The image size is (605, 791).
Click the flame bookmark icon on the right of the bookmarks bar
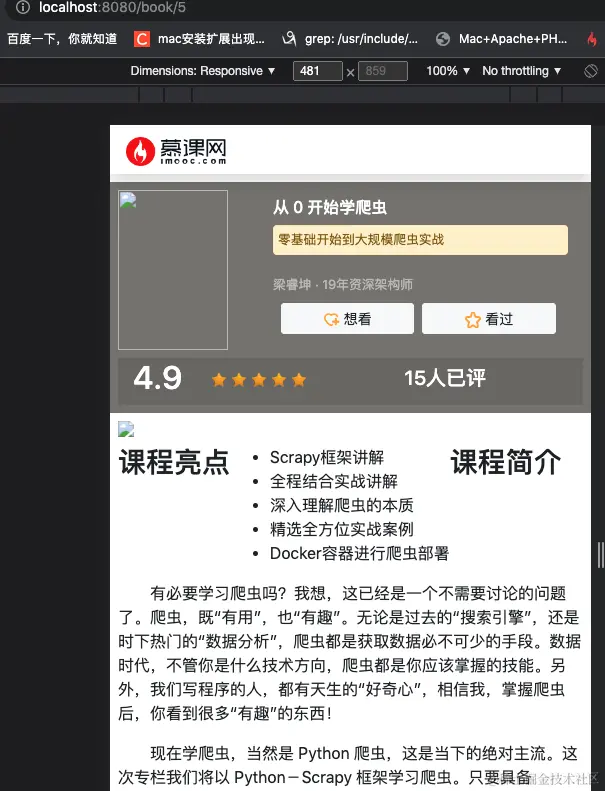[x=592, y=39]
